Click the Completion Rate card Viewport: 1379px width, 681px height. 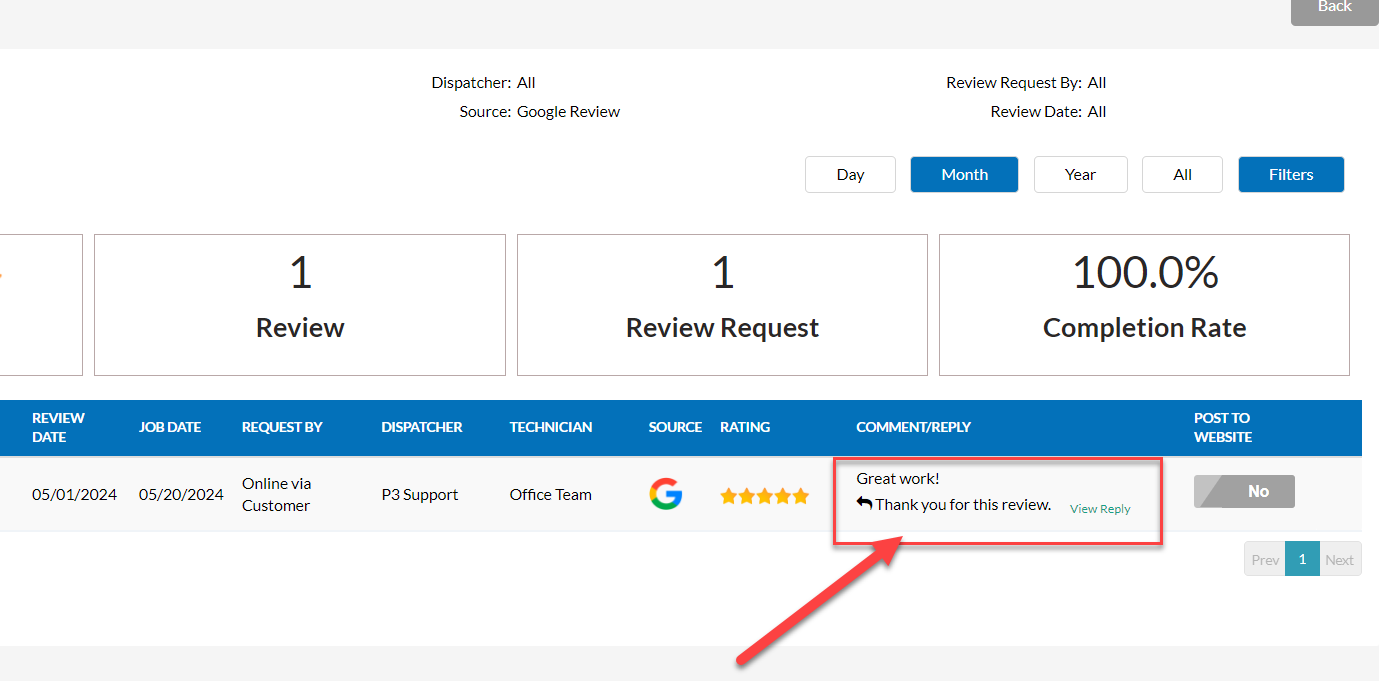click(x=1144, y=305)
